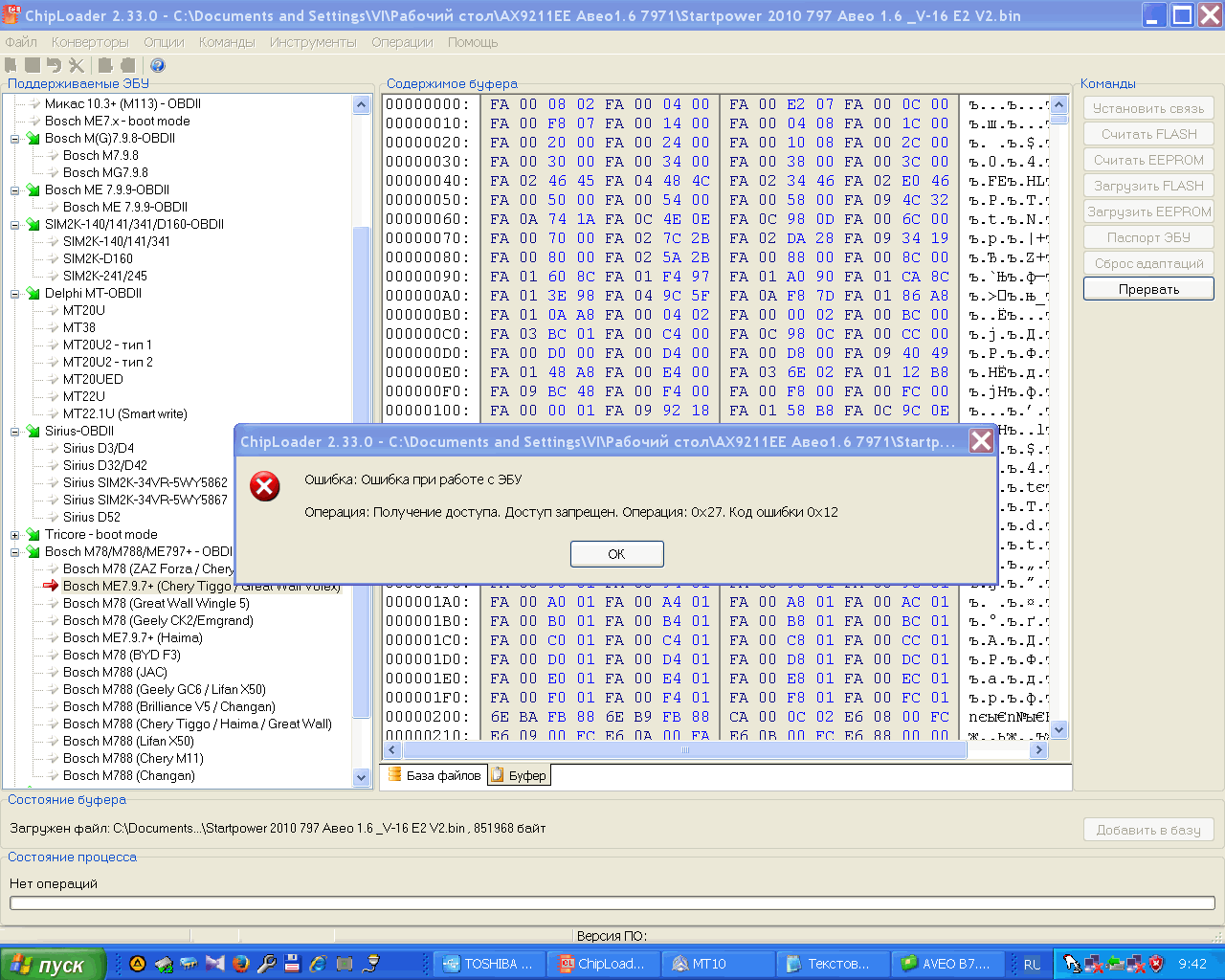The width and height of the screenshot is (1225, 980).
Task: Close the error dialog with the X
Action: click(981, 440)
